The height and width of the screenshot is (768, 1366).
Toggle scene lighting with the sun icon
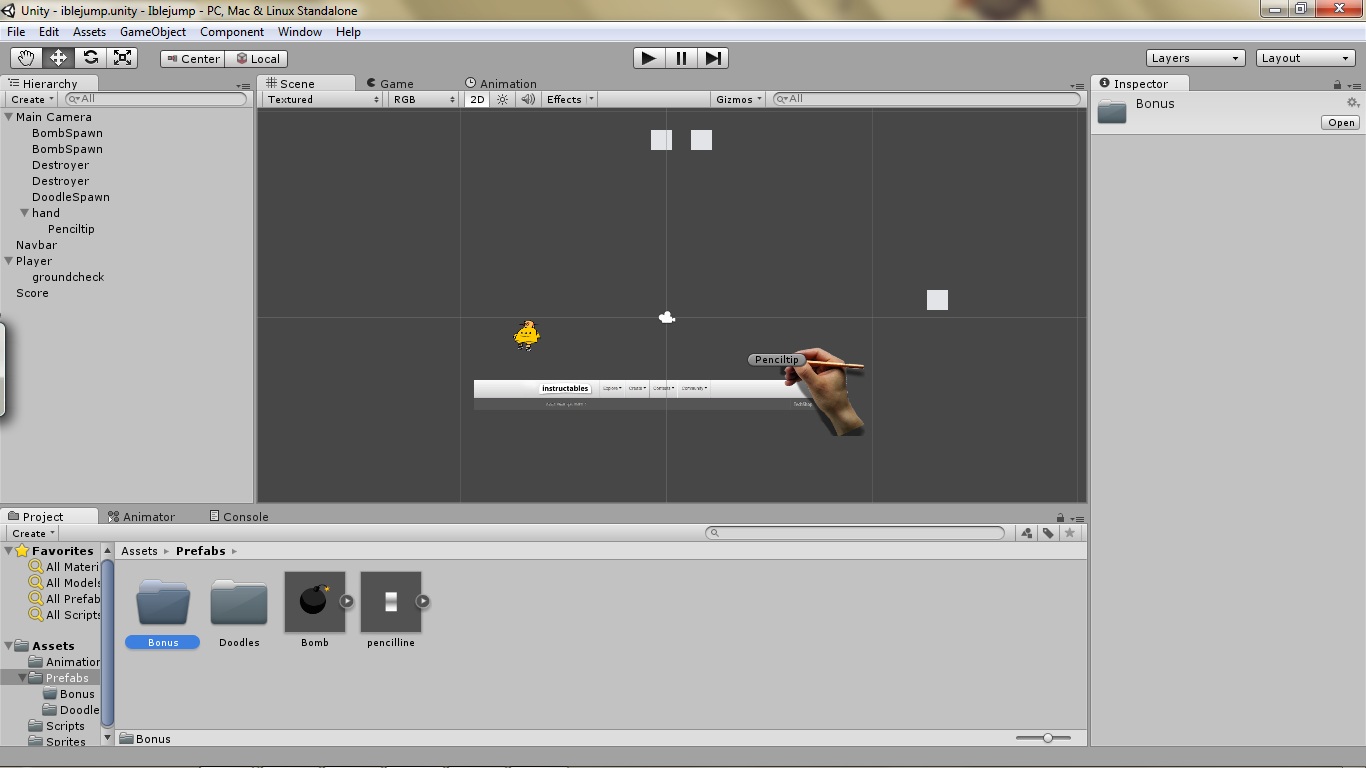[x=503, y=99]
